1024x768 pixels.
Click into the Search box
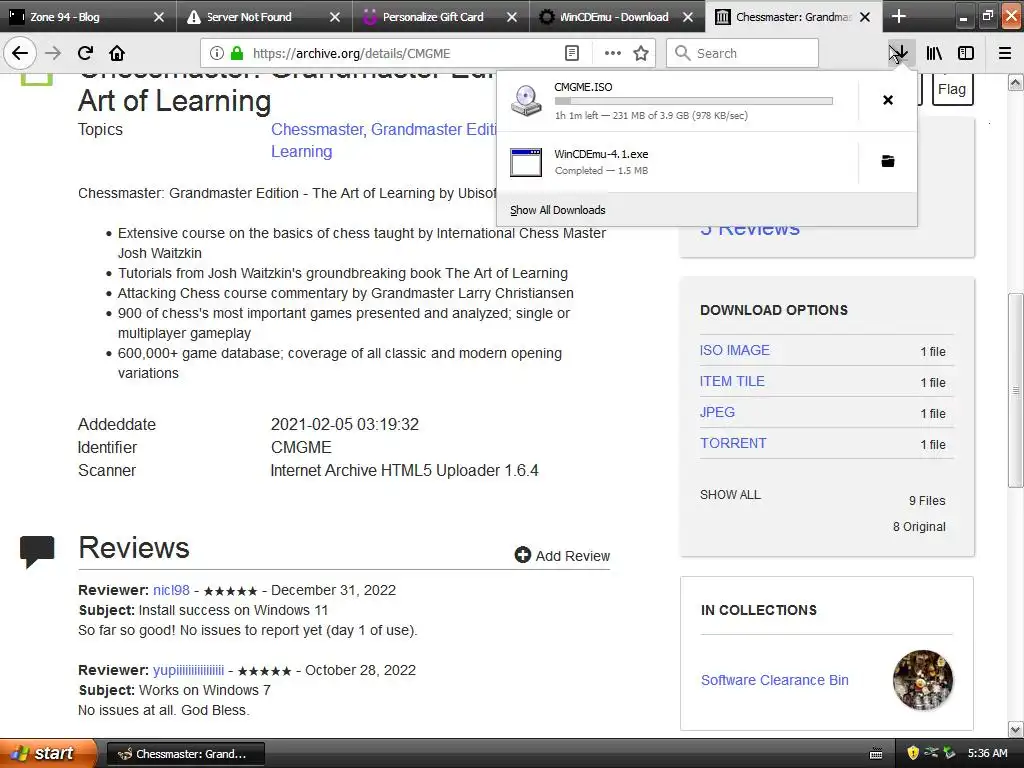coord(743,53)
